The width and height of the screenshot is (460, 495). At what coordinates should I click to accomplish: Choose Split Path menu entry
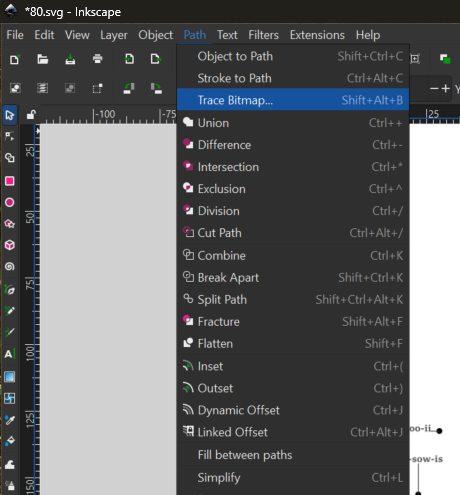coord(293,300)
